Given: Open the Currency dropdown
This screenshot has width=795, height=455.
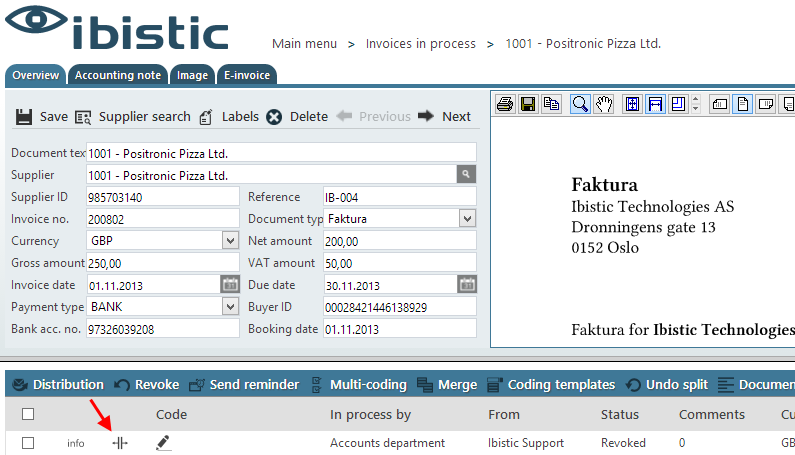Looking at the screenshot, I should pos(230,240).
